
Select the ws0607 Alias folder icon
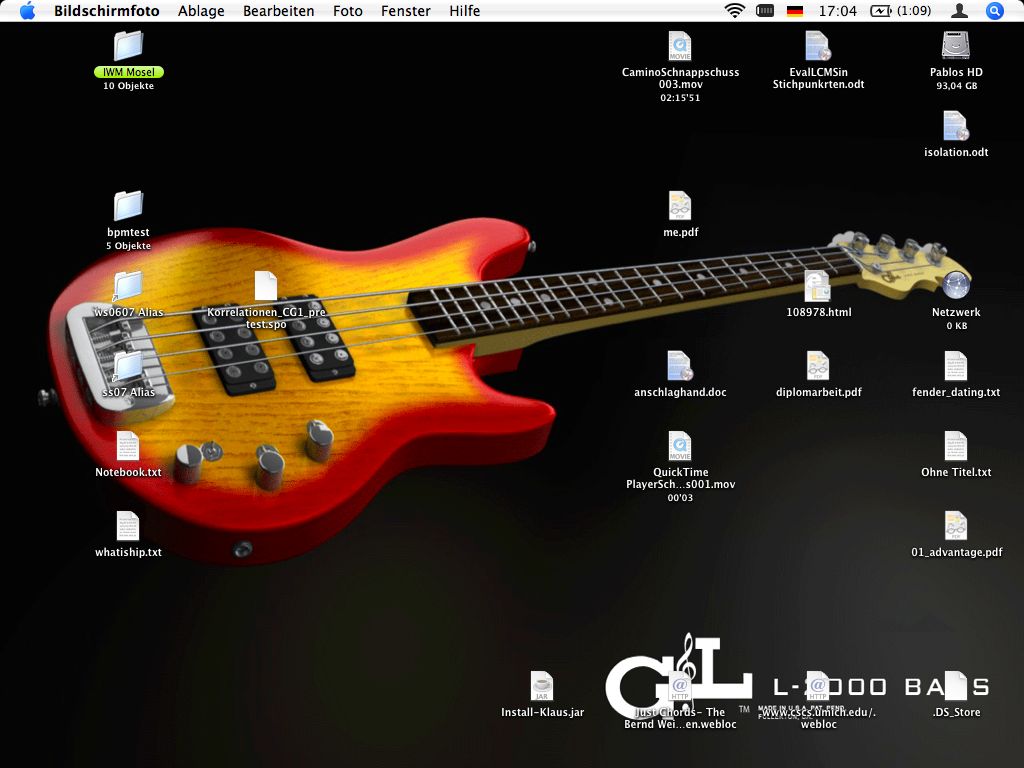click(128, 286)
